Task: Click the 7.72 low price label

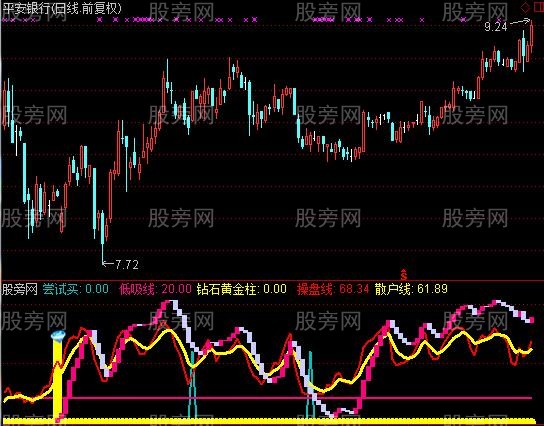Action: [x=127, y=265]
